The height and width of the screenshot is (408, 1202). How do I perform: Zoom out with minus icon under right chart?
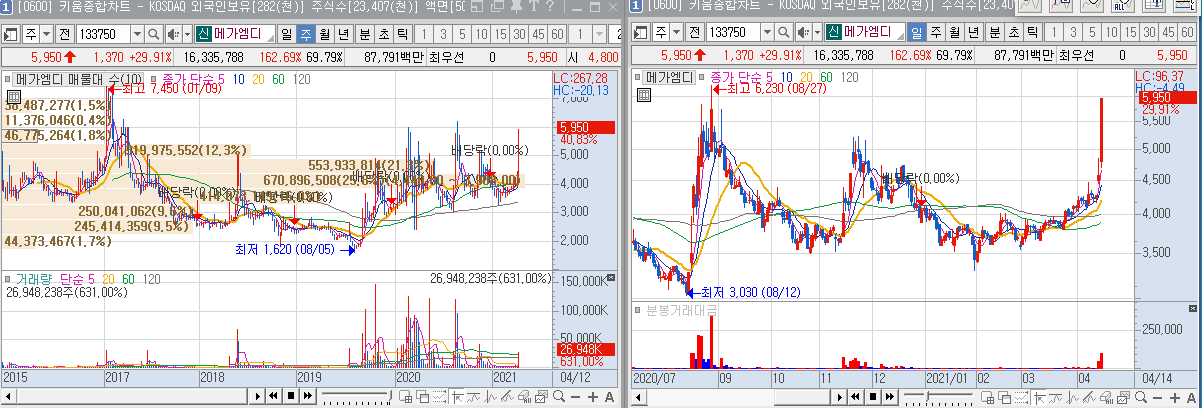point(1157,396)
